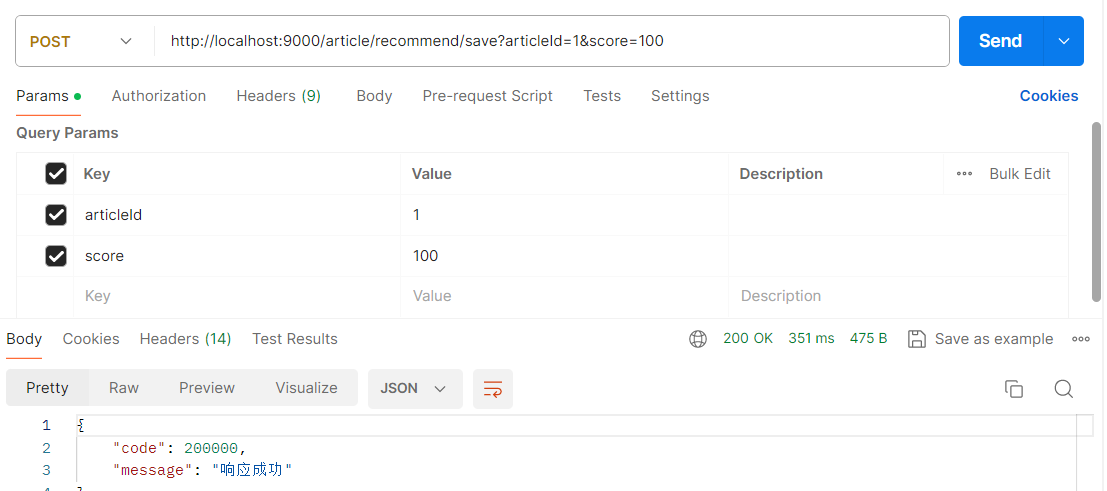Copy response body with copy icon

pyautogui.click(x=1014, y=389)
